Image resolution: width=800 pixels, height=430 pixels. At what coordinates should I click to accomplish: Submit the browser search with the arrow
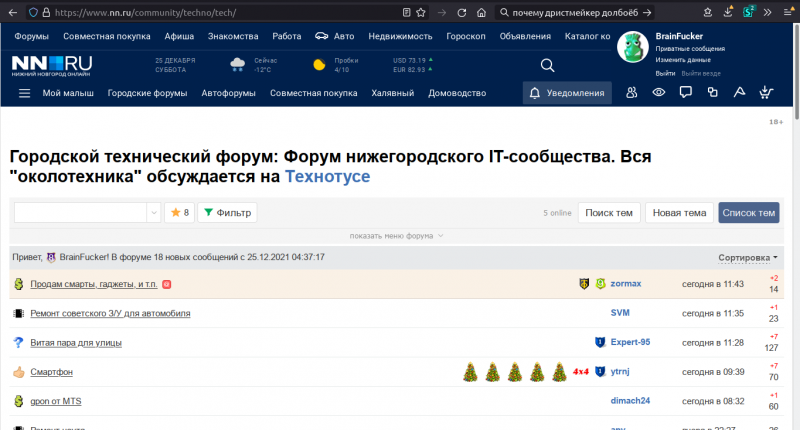click(647, 12)
